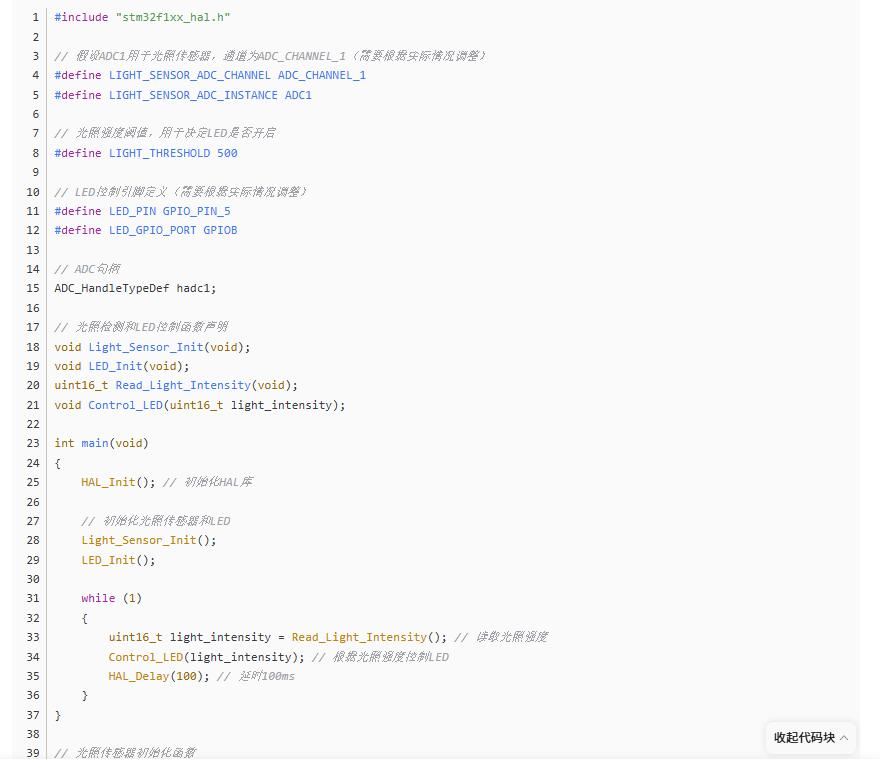
Task: Click the ADC_CHANNEL_1 value on line 4
Action: [x=321, y=75]
